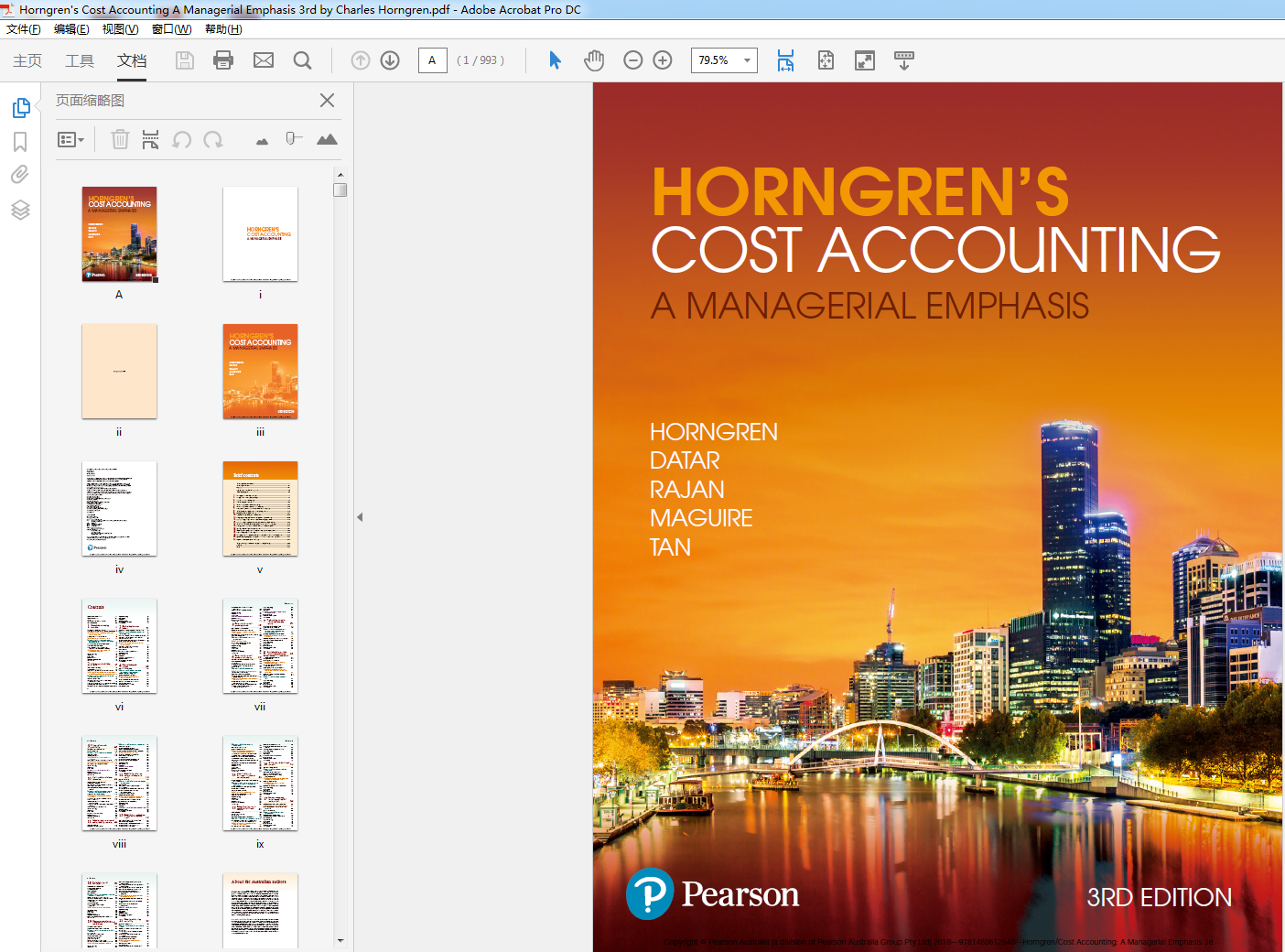Open Page Thumbnails sidebar icon
Screen dimensions: 1285x952
click(x=21, y=108)
